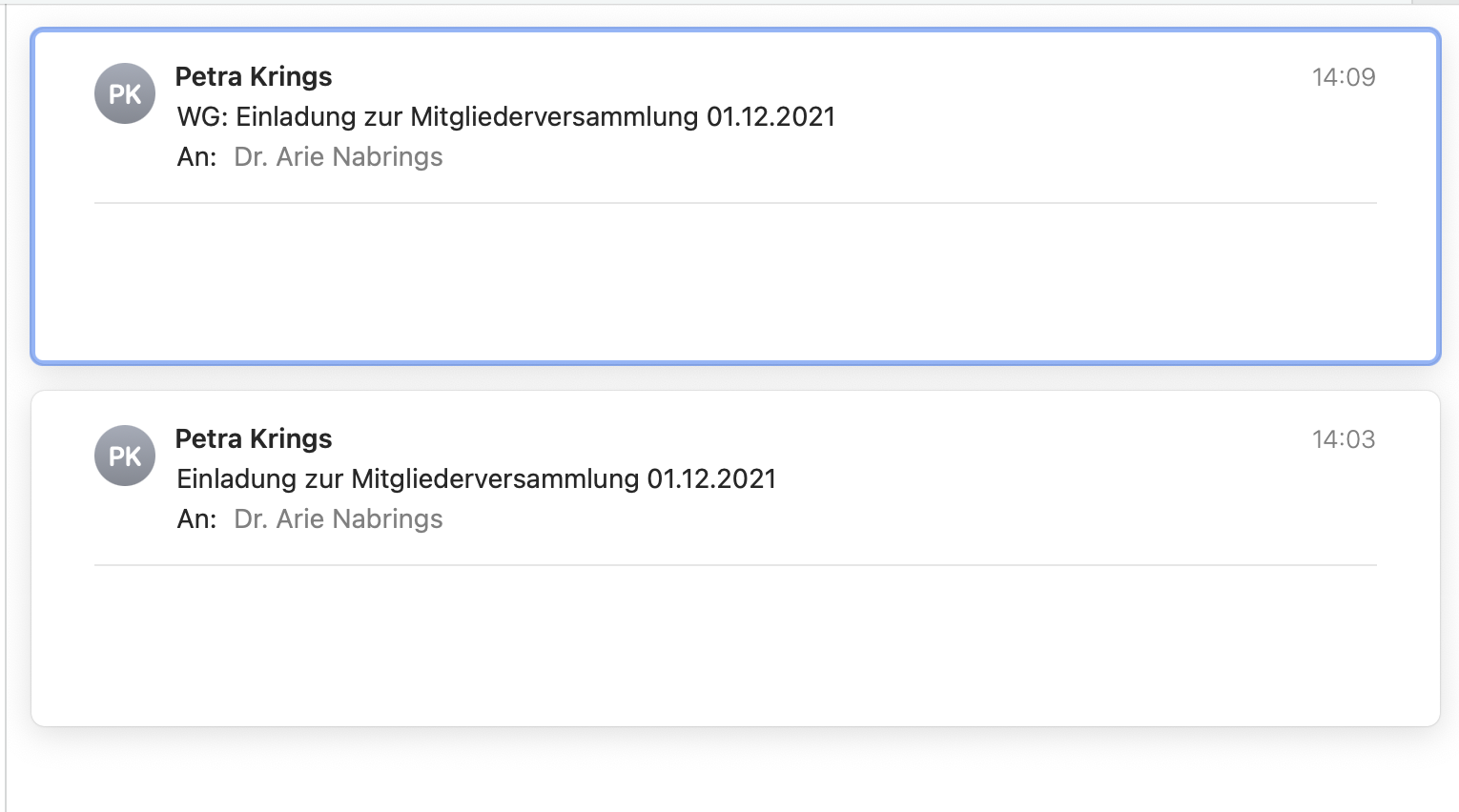
Task: Click the gap between the two message cards
Action: coord(734,377)
